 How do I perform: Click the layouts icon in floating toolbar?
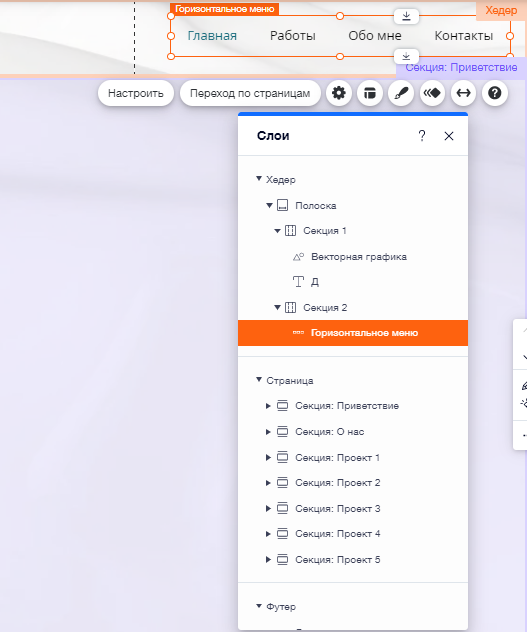(370, 94)
